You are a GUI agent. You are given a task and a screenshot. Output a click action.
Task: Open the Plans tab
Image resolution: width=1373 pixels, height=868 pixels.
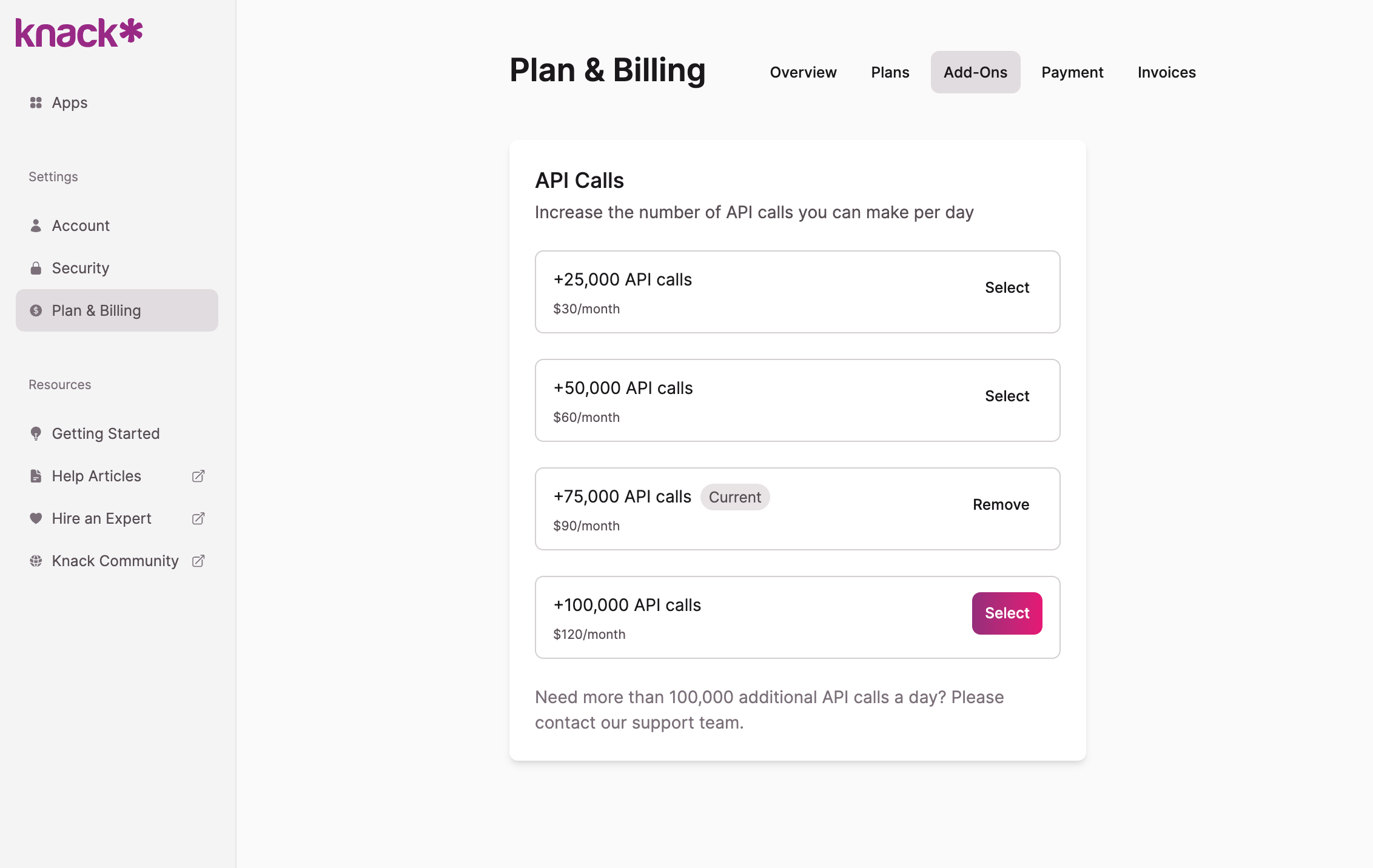(890, 72)
